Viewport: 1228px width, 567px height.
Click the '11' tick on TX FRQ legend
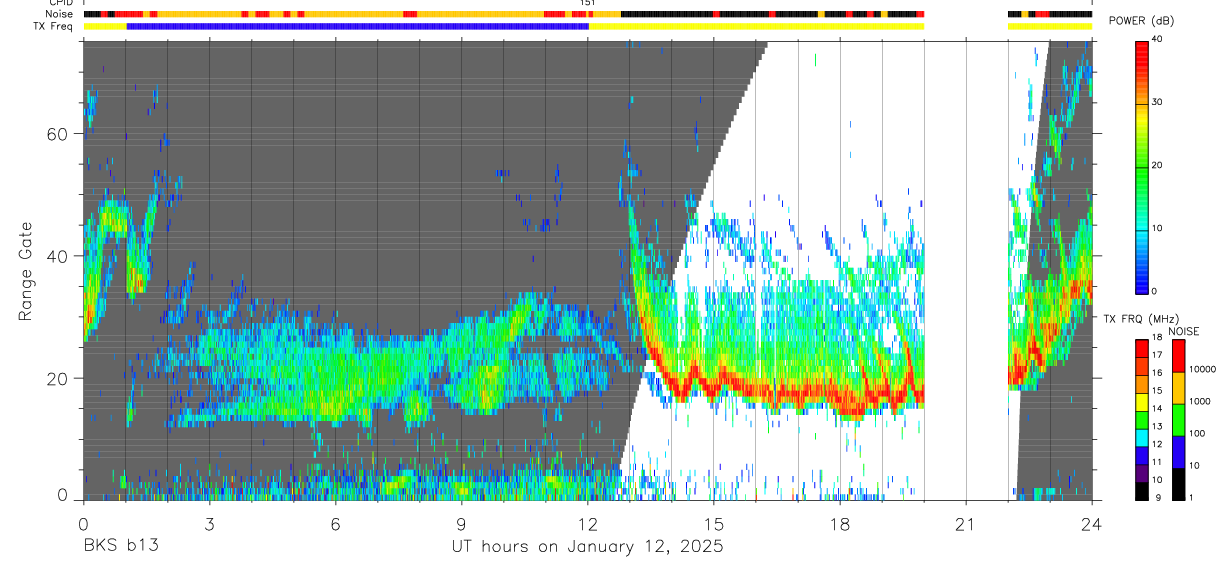(1159, 462)
